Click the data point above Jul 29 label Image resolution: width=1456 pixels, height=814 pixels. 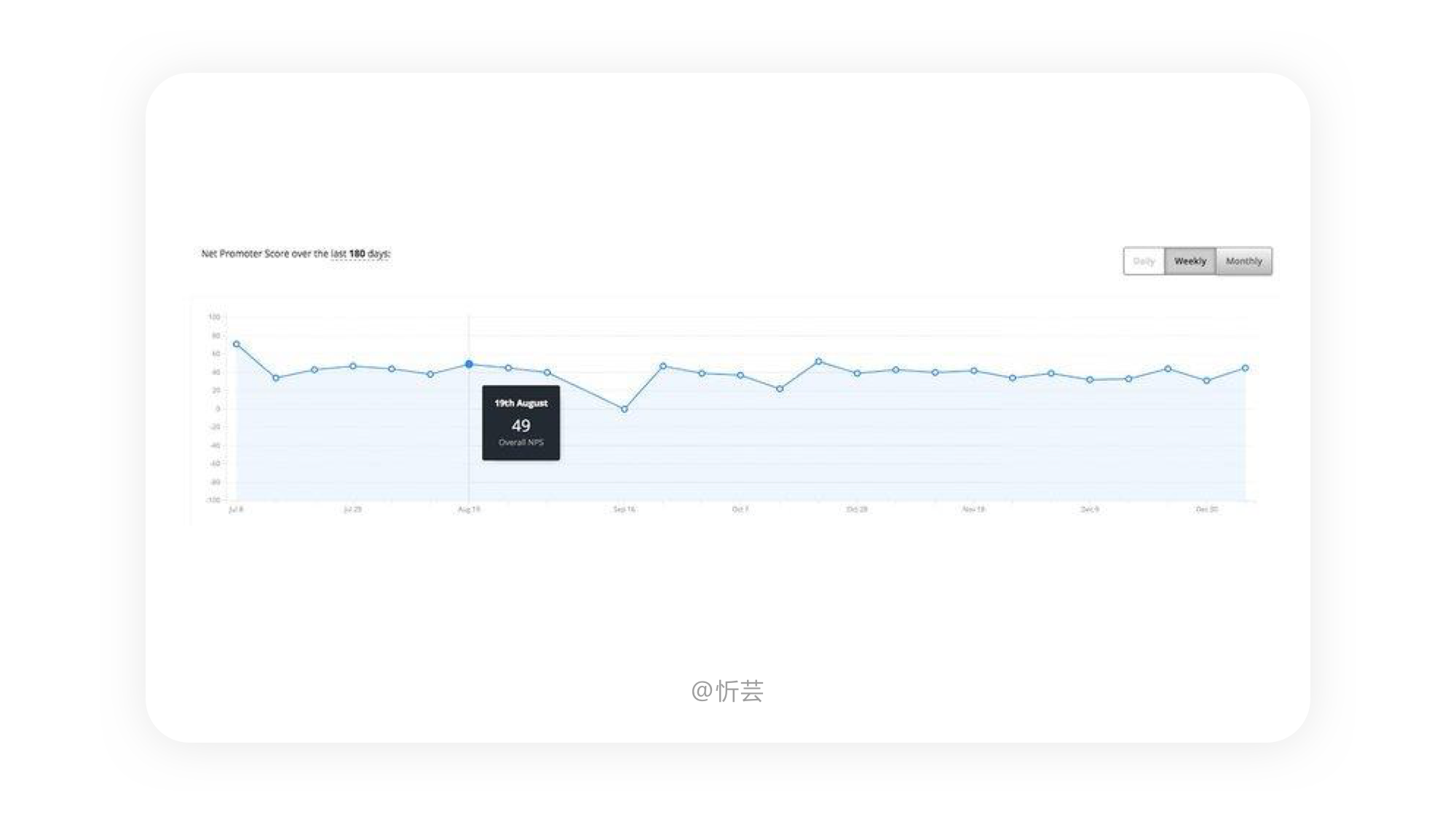pyautogui.click(x=353, y=366)
